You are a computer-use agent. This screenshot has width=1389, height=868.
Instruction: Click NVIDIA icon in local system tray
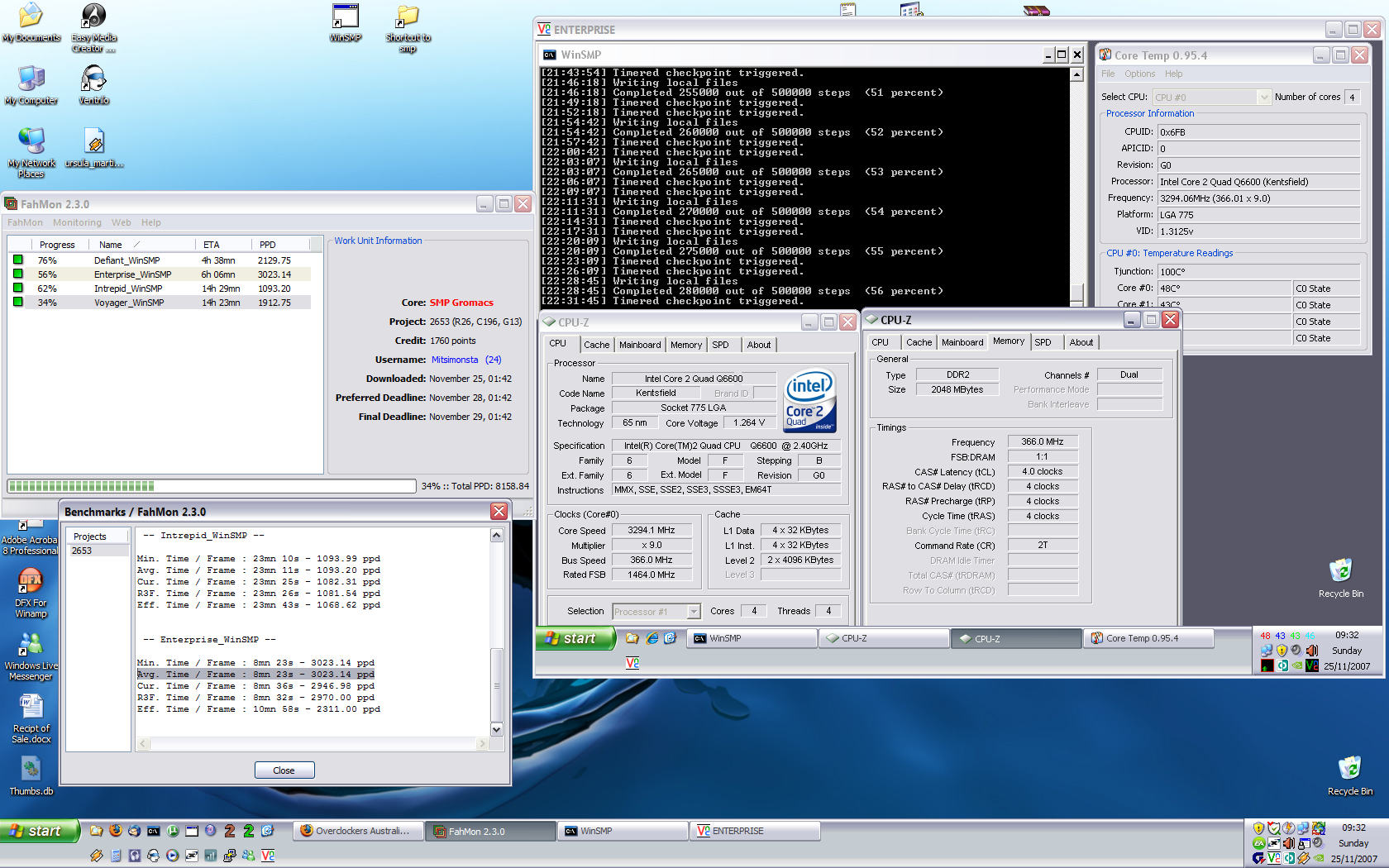tap(1319, 858)
